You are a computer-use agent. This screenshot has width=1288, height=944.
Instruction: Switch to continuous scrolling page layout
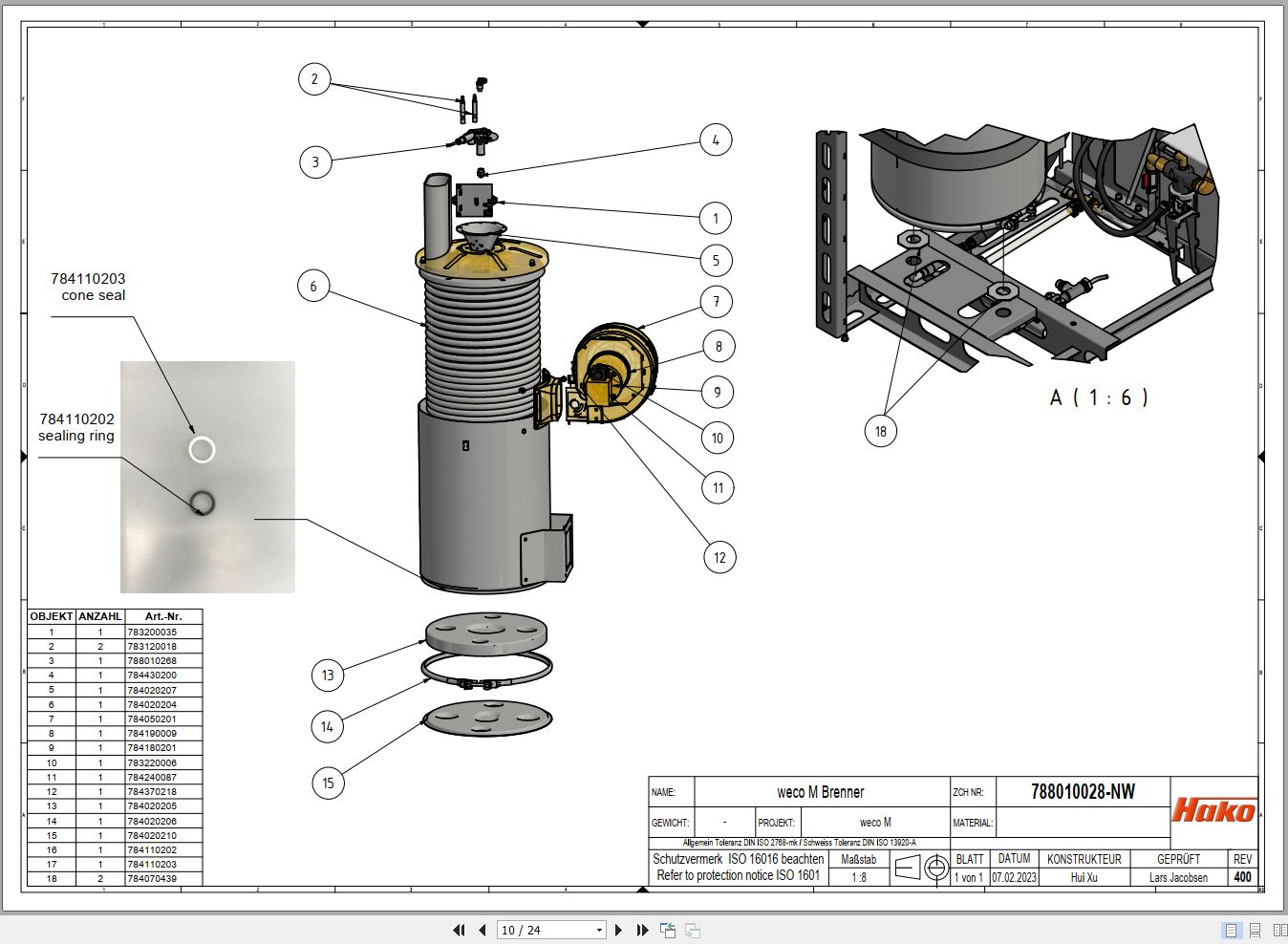pos(1256,930)
